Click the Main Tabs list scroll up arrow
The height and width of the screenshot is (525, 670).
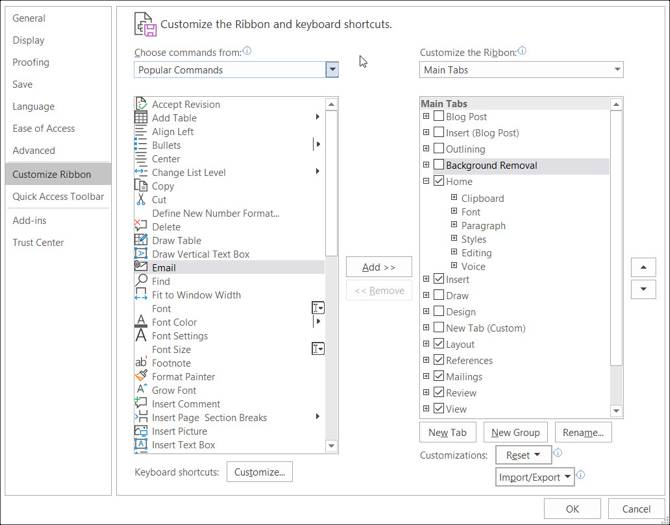pos(616,104)
